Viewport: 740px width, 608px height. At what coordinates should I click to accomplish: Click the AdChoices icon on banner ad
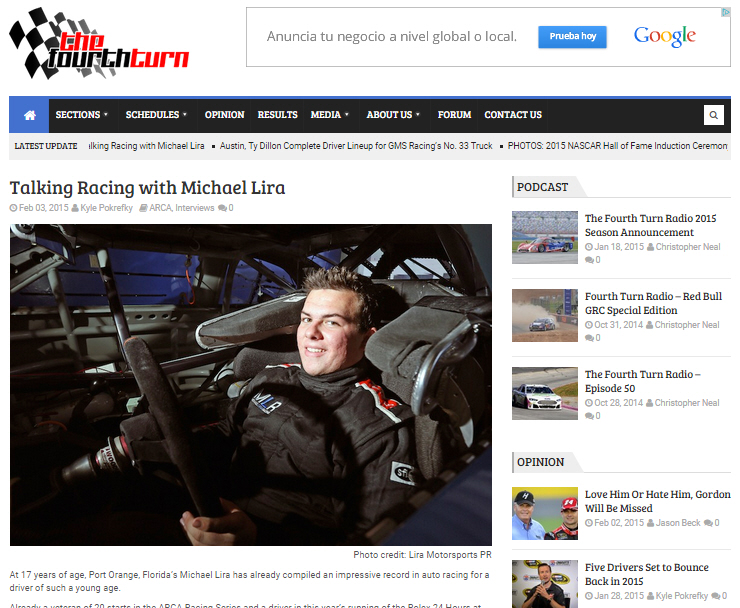coord(725,13)
